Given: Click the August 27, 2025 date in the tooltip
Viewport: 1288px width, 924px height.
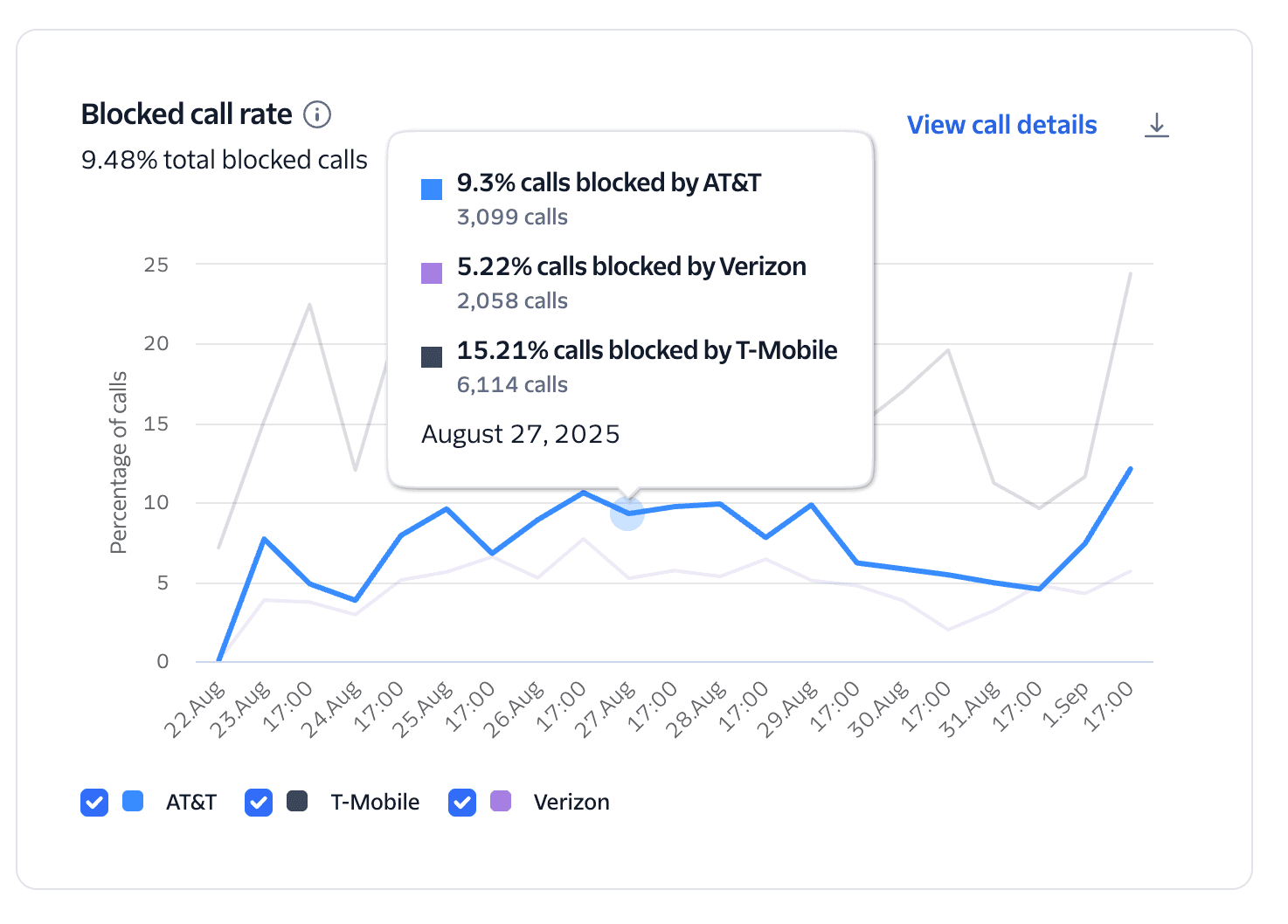Looking at the screenshot, I should click(520, 433).
